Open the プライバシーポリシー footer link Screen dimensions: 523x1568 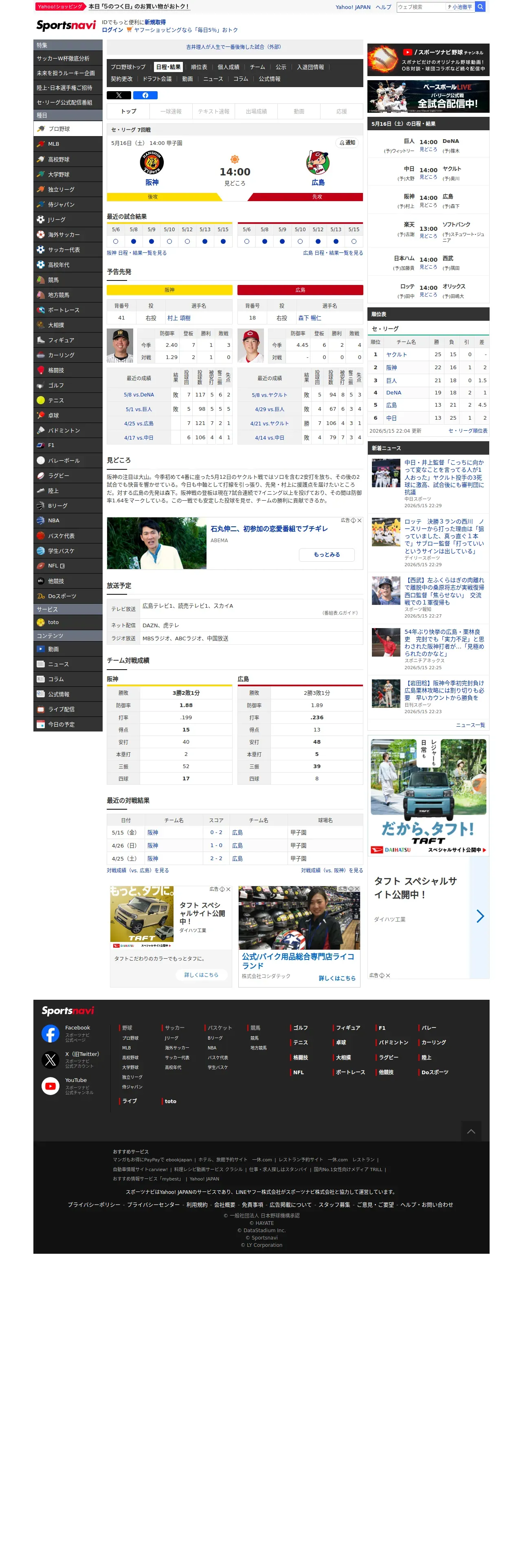click(94, 1204)
